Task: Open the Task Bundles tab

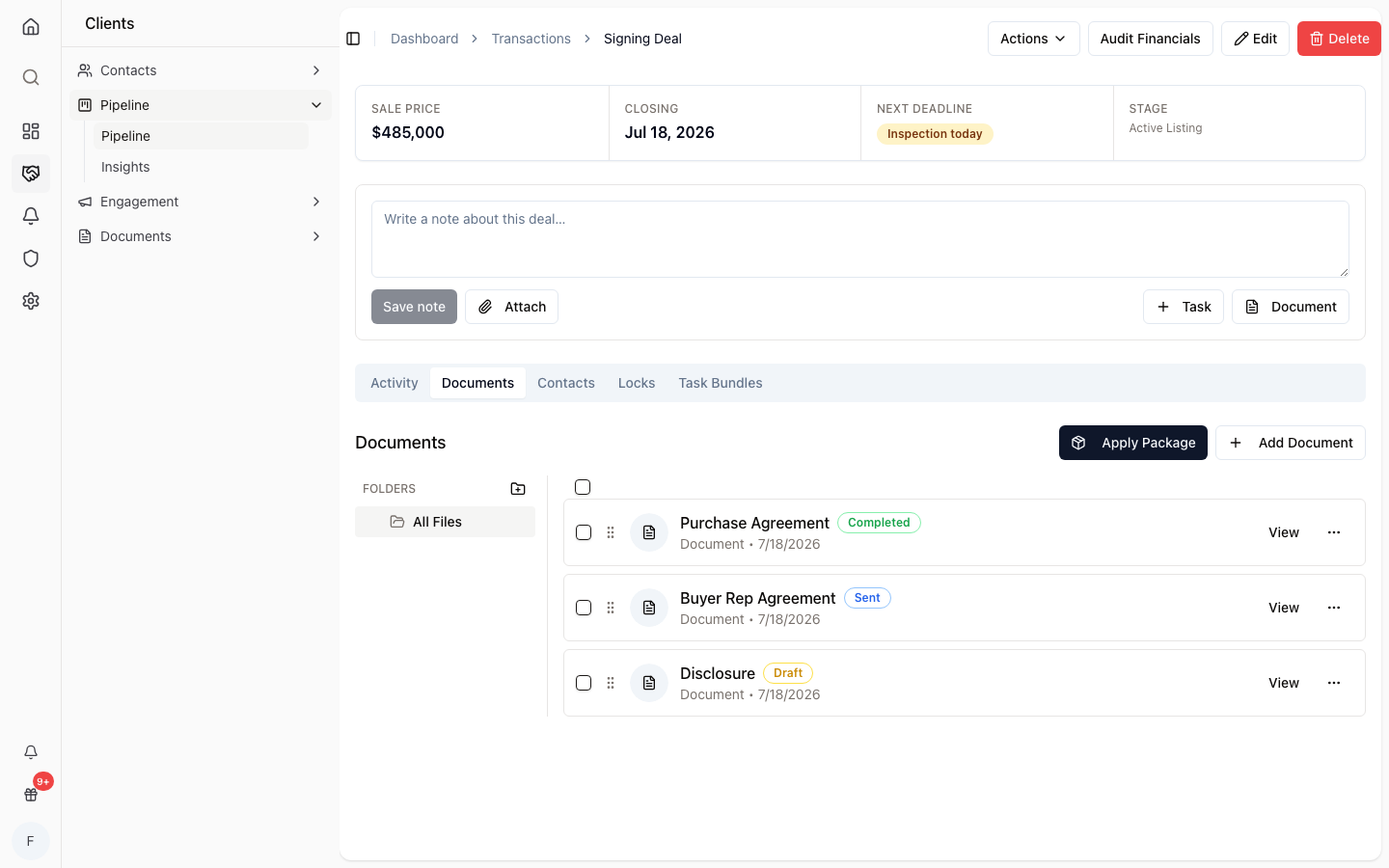Action: tap(721, 383)
